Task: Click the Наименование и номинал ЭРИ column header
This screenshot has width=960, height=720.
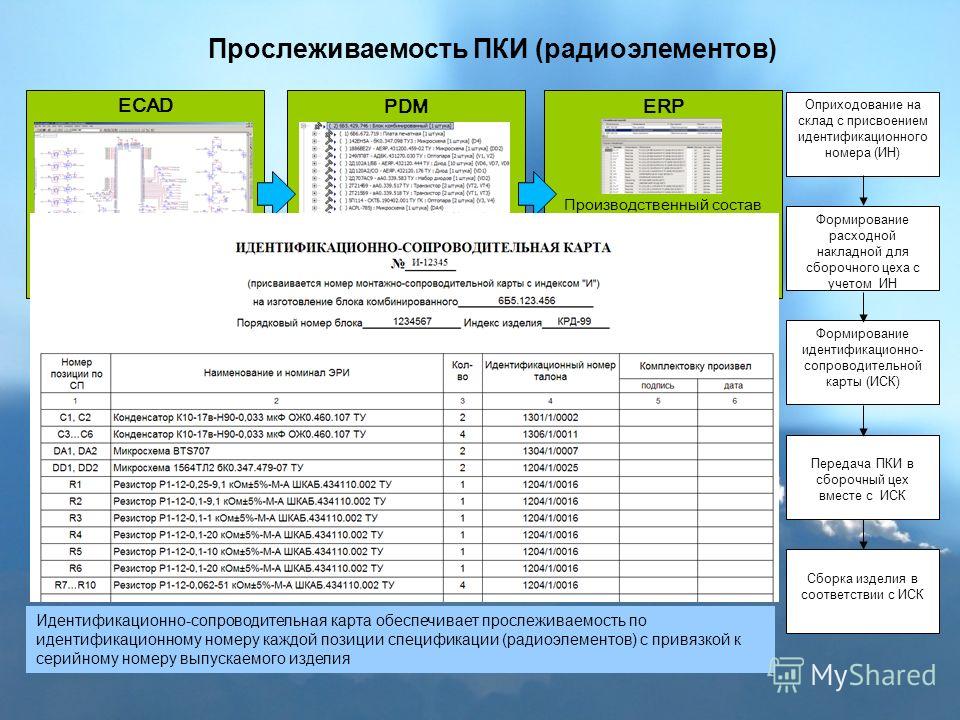Action: (x=277, y=373)
